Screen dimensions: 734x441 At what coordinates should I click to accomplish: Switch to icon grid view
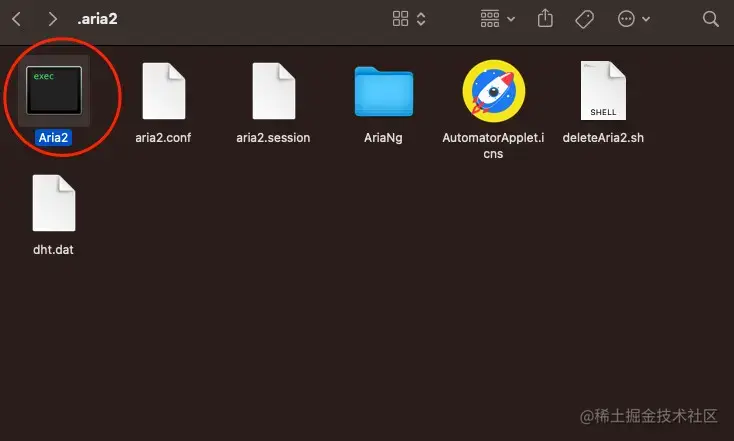(x=400, y=19)
